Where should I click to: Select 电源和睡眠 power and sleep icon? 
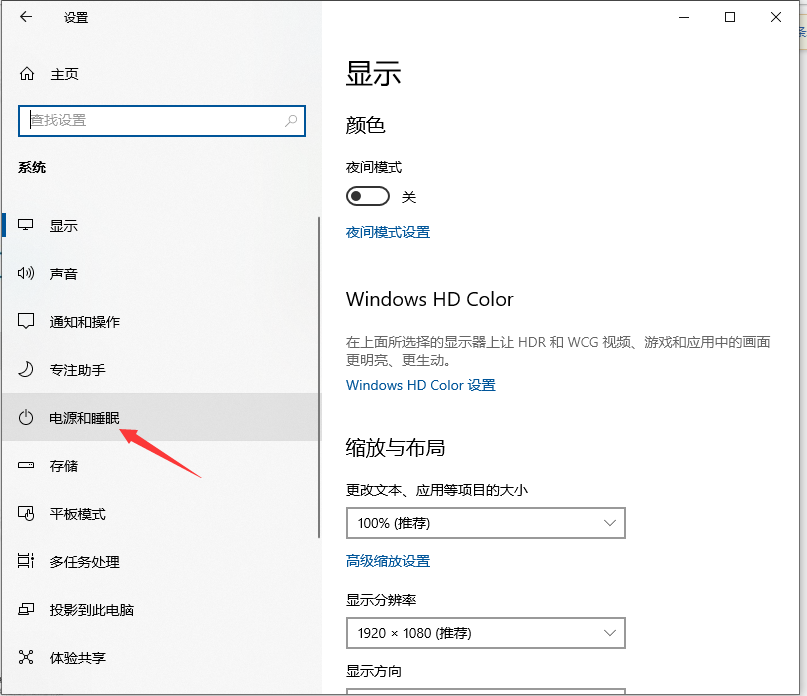(x=26, y=417)
